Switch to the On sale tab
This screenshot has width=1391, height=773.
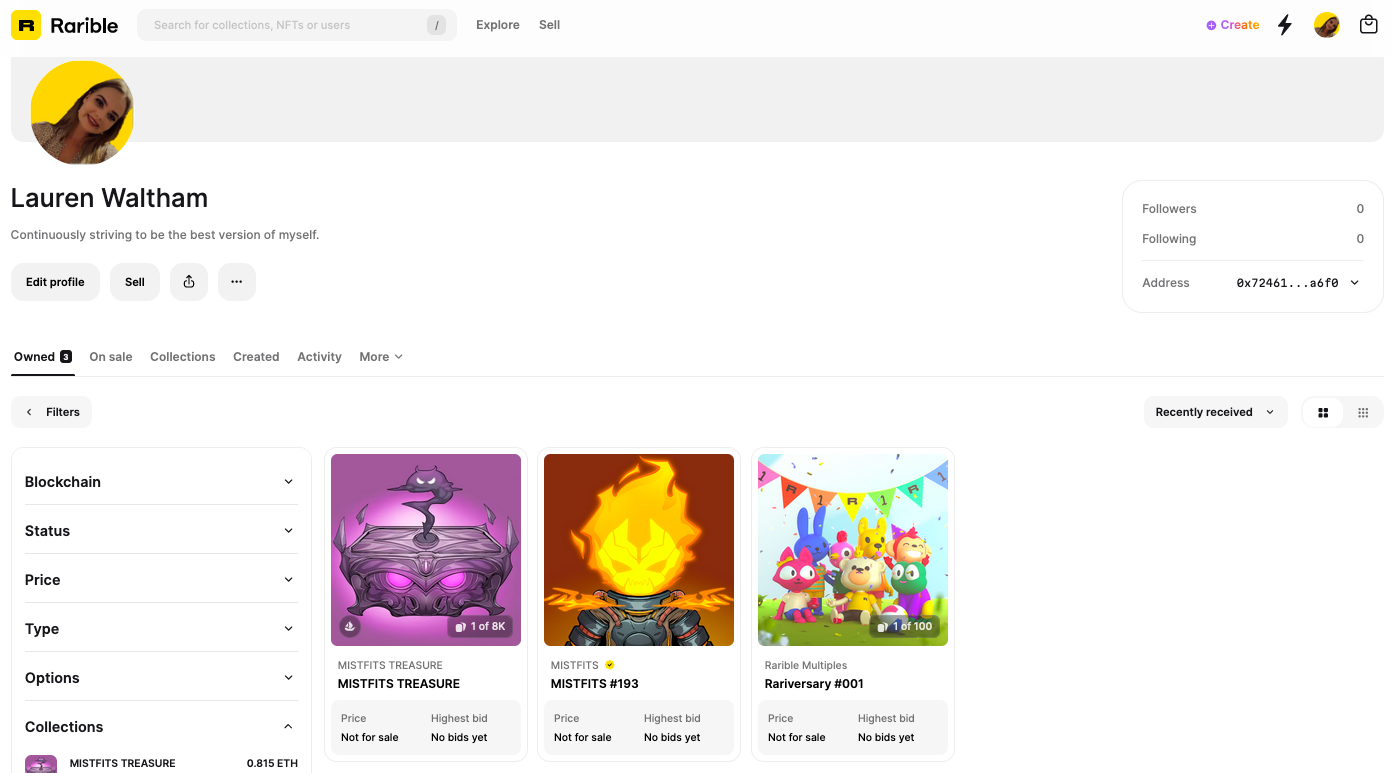point(110,356)
